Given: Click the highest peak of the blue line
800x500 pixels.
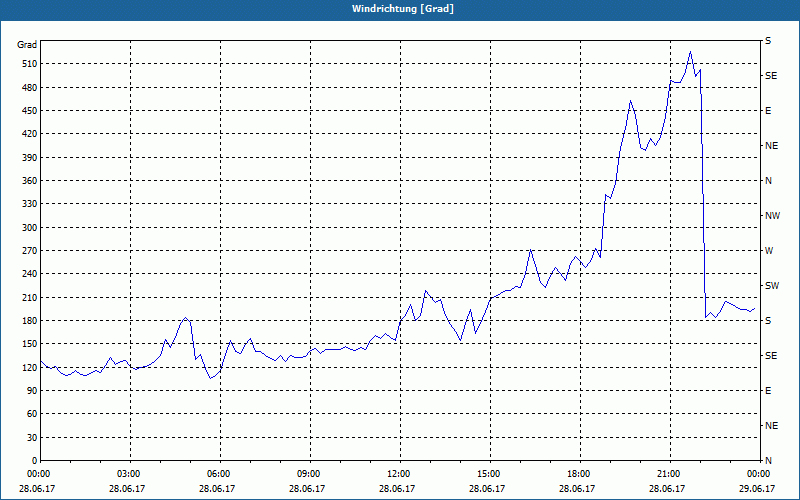Looking at the screenshot, I should 690,52.
